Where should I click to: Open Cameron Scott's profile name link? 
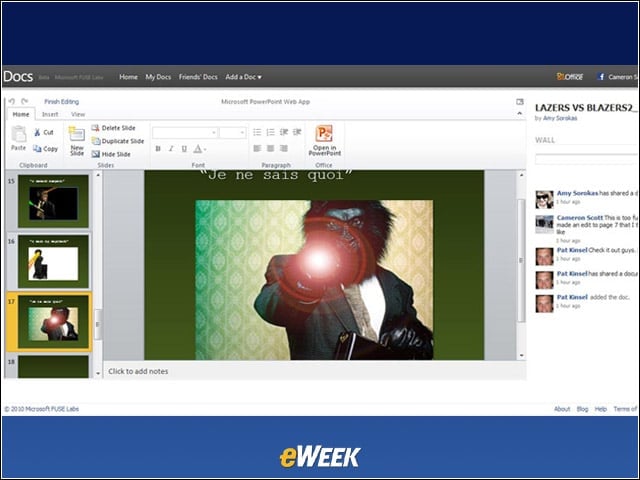click(580, 218)
